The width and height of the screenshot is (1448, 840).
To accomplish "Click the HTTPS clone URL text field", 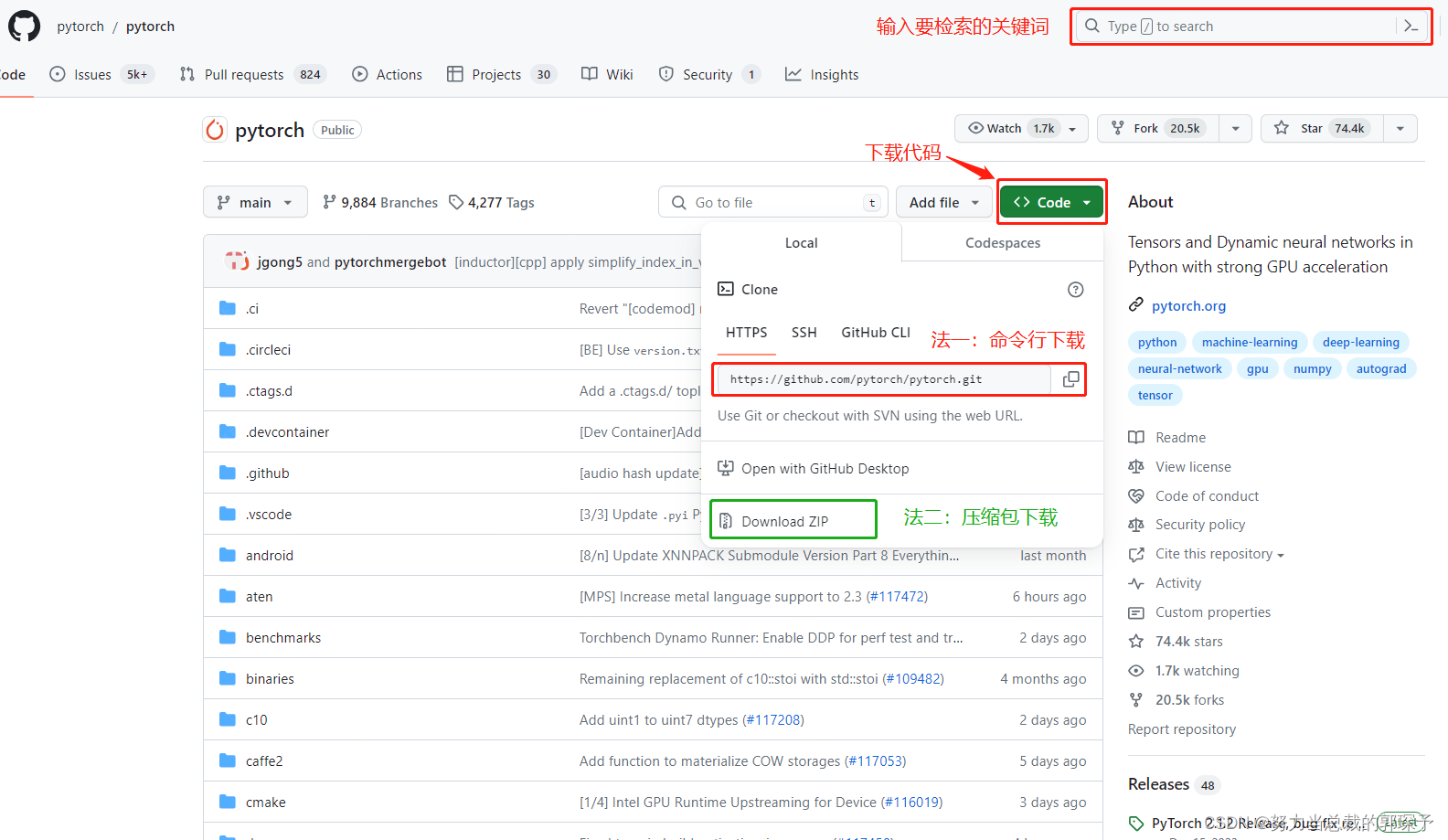I will point(884,379).
